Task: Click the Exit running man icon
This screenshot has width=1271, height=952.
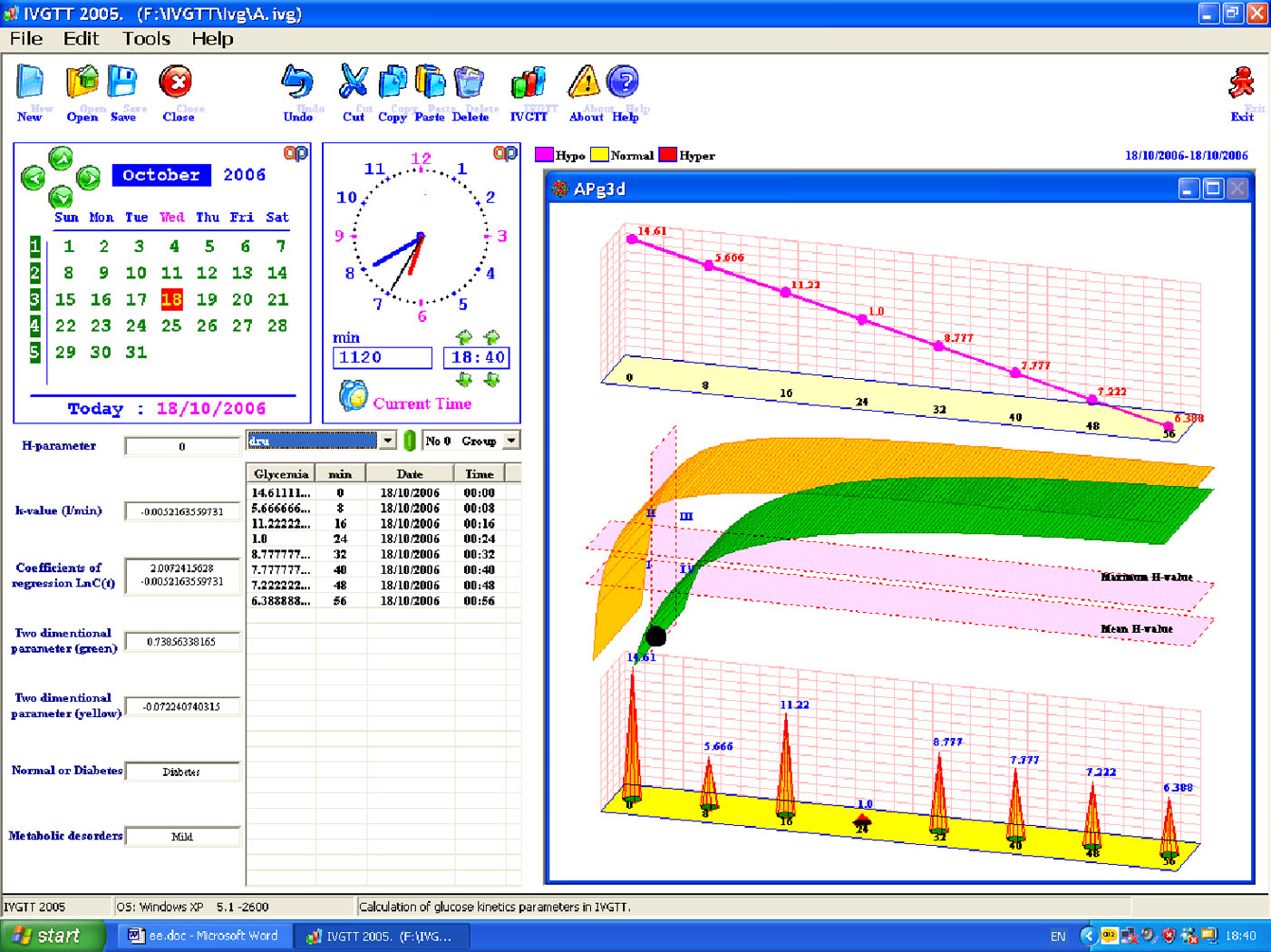Action: (1241, 83)
